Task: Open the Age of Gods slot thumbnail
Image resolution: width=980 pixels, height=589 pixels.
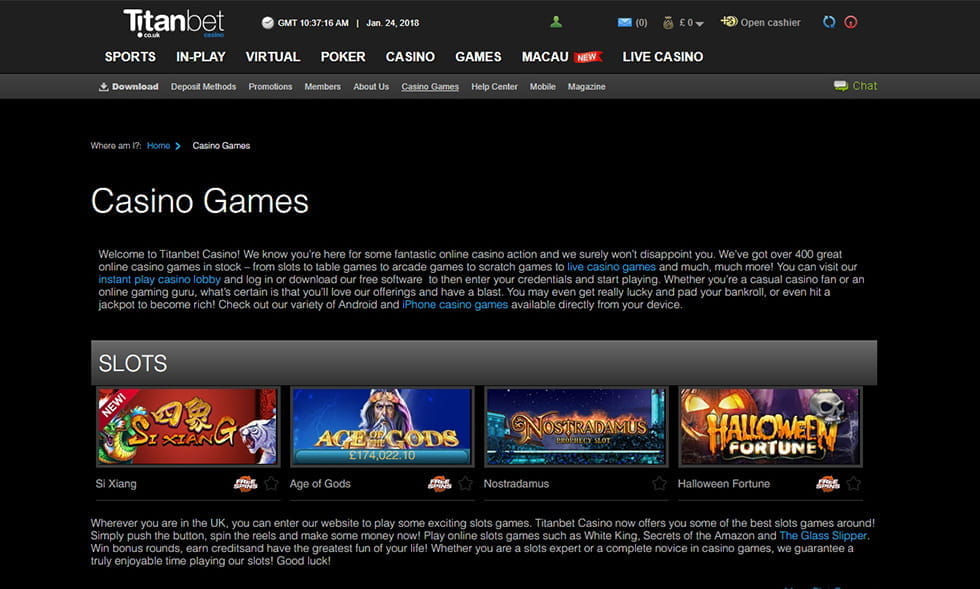Action: point(382,426)
